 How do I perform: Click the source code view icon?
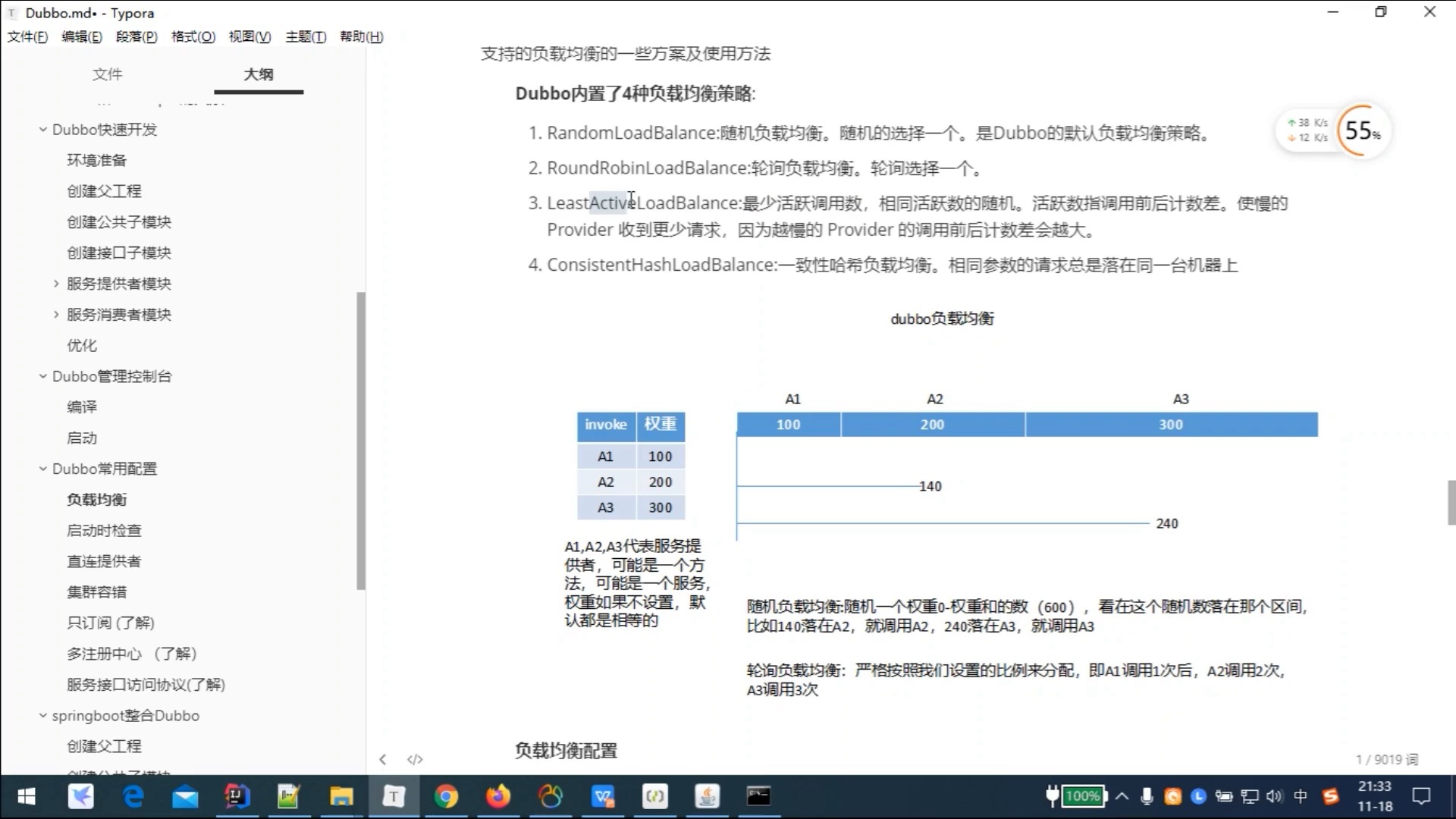pyautogui.click(x=415, y=758)
